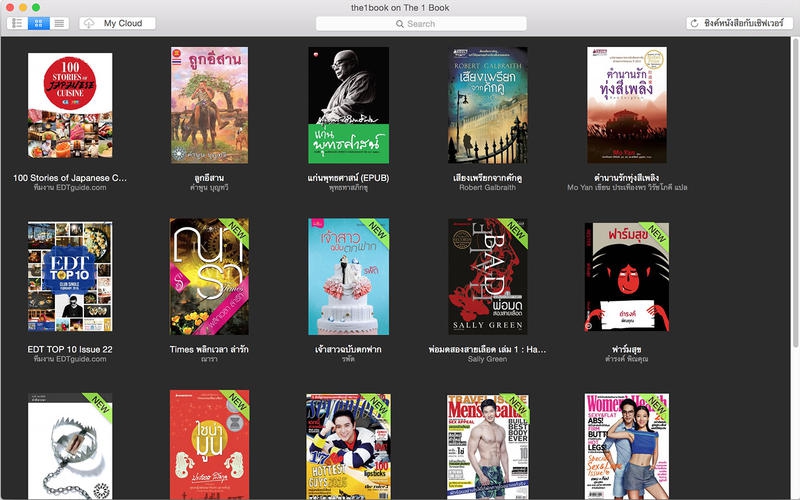
Task: Open the Times พลิกเวลา ล่ารัก cover
Action: (209, 277)
